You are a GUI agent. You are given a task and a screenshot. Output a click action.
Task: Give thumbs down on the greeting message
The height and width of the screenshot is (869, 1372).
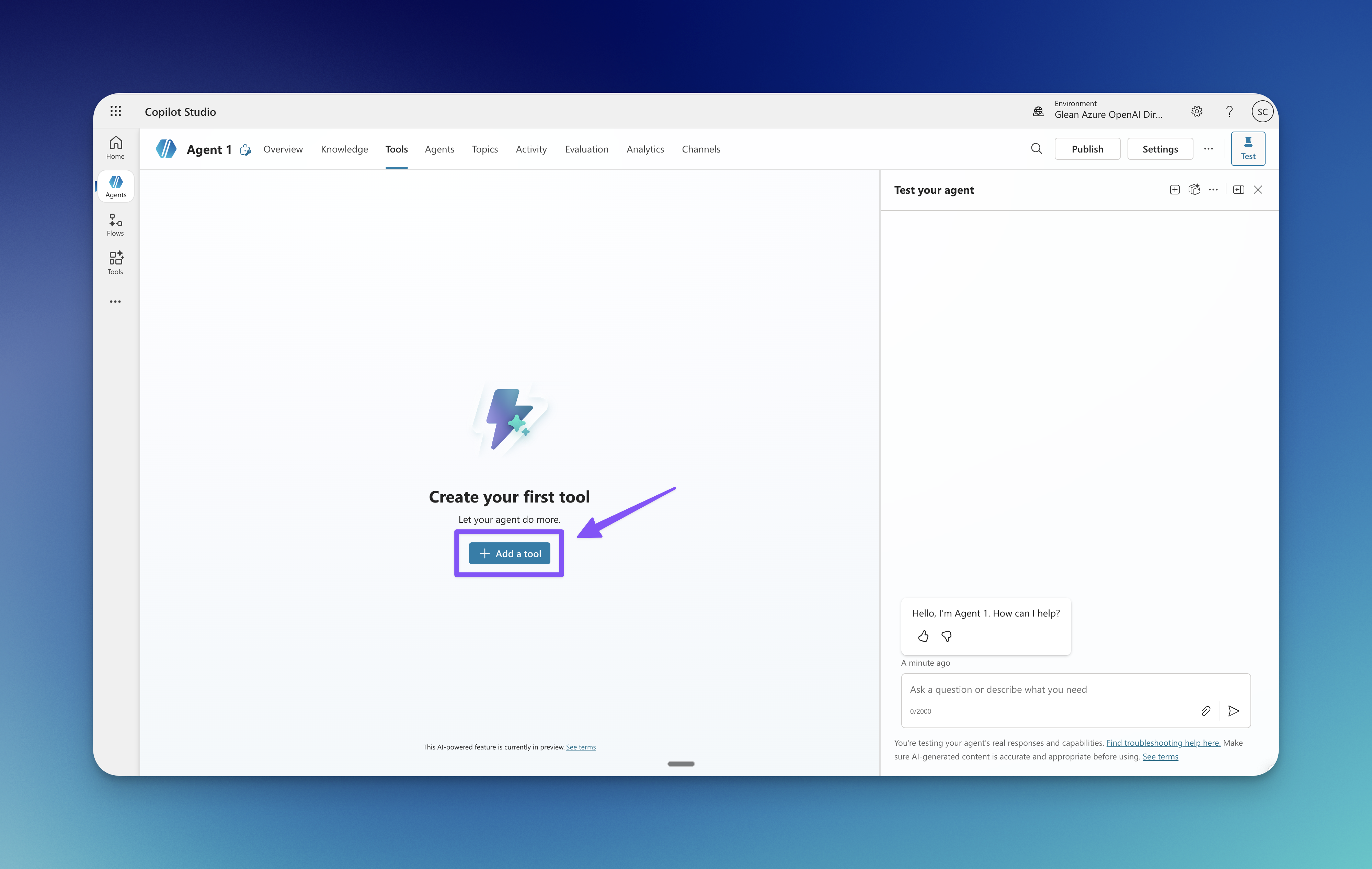tap(946, 636)
